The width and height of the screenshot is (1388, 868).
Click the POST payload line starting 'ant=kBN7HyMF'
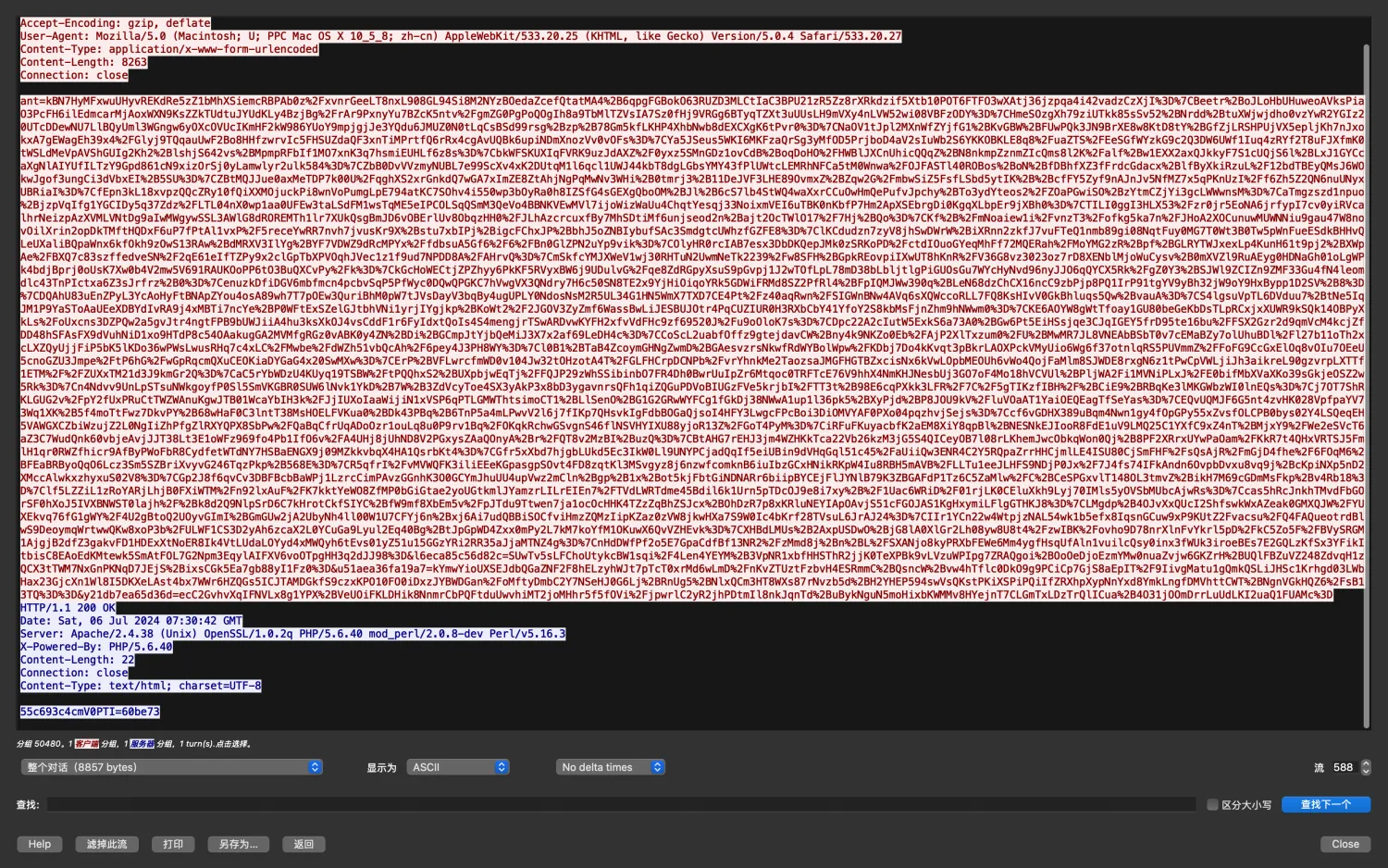tap(692, 101)
